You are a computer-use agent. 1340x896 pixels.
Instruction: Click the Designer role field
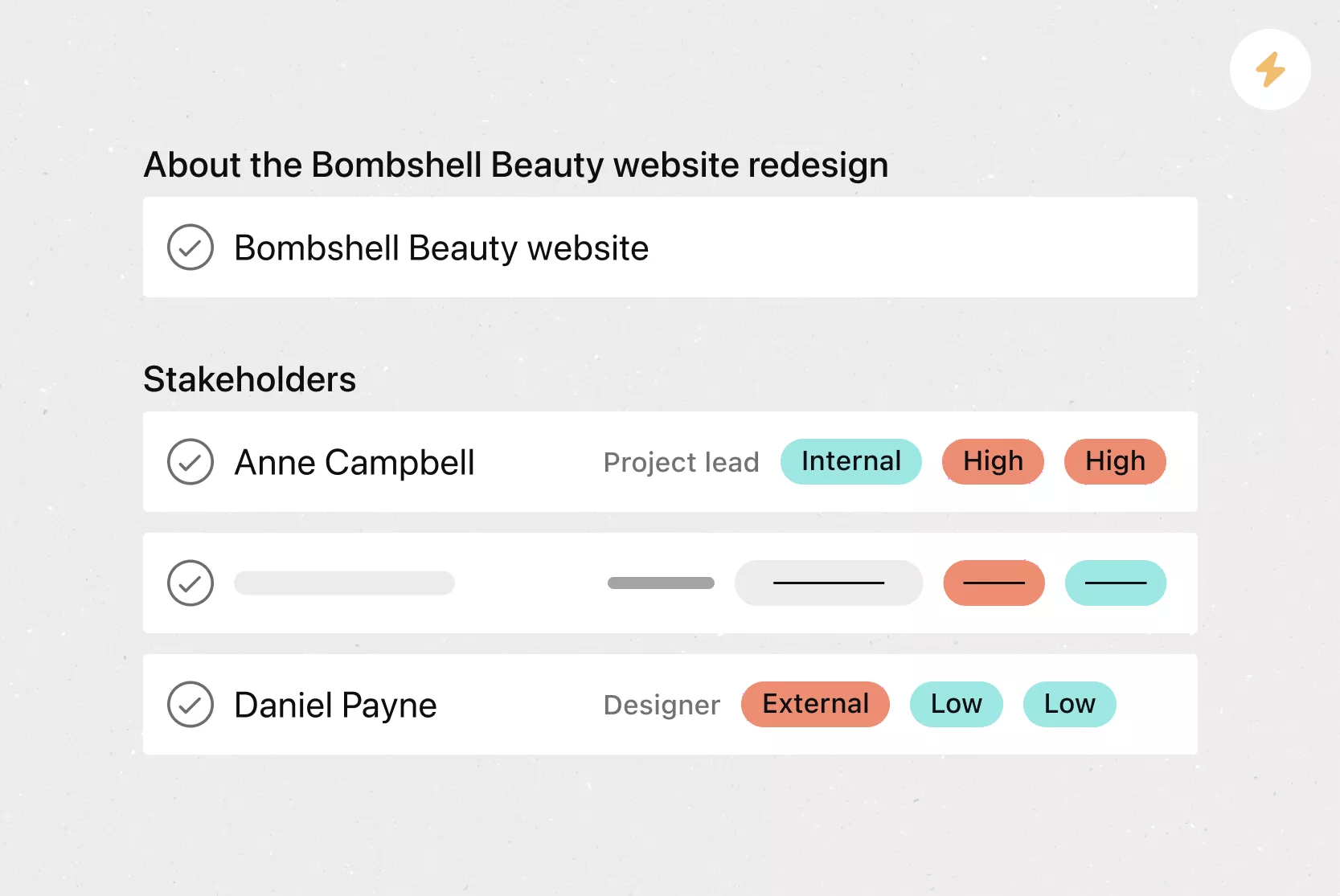(x=662, y=706)
